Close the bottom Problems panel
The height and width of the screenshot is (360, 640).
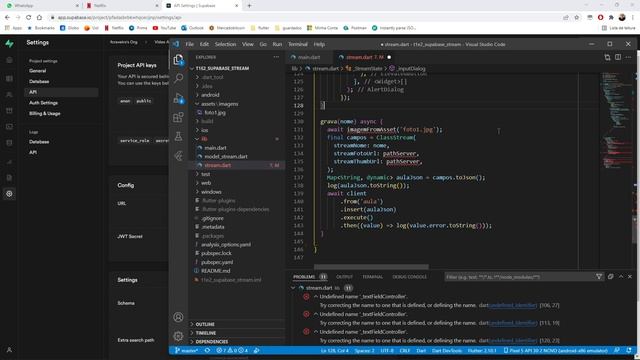point(630,277)
